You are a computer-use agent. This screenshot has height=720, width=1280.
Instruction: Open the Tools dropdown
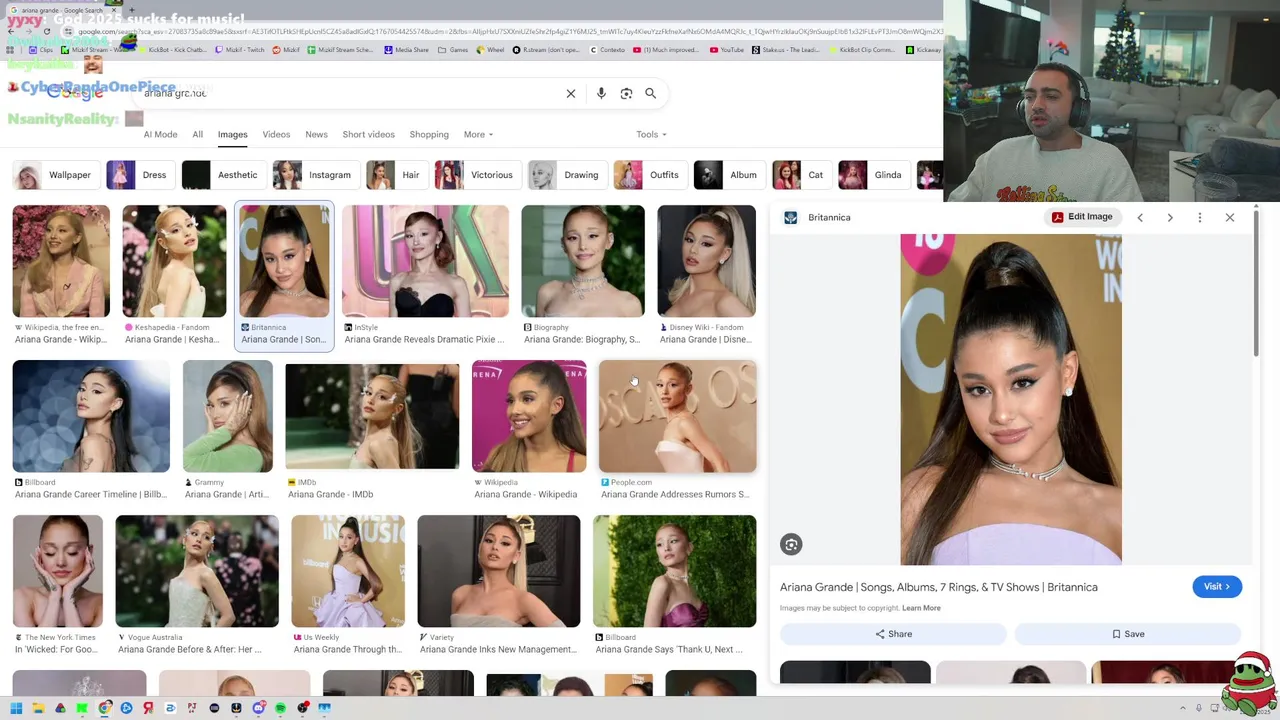[x=651, y=134]
